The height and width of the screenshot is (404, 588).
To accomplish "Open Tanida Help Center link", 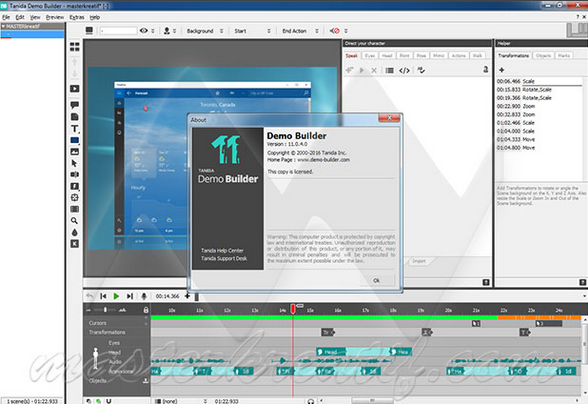I will pyautogui.click(x=222, y=251).
